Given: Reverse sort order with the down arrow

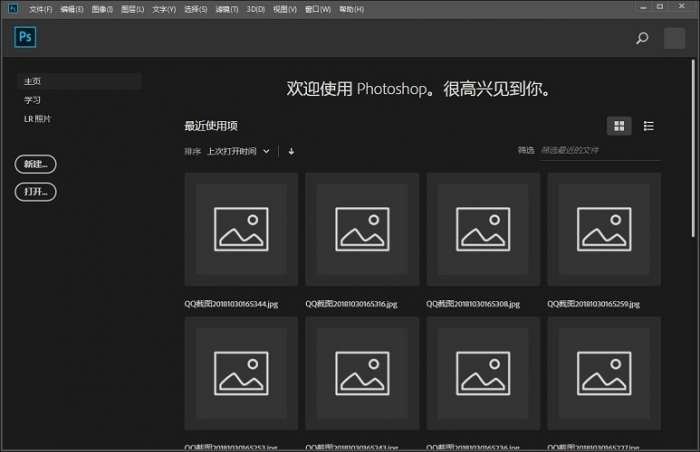Looking at the screenshot, I should coord(291,151).
